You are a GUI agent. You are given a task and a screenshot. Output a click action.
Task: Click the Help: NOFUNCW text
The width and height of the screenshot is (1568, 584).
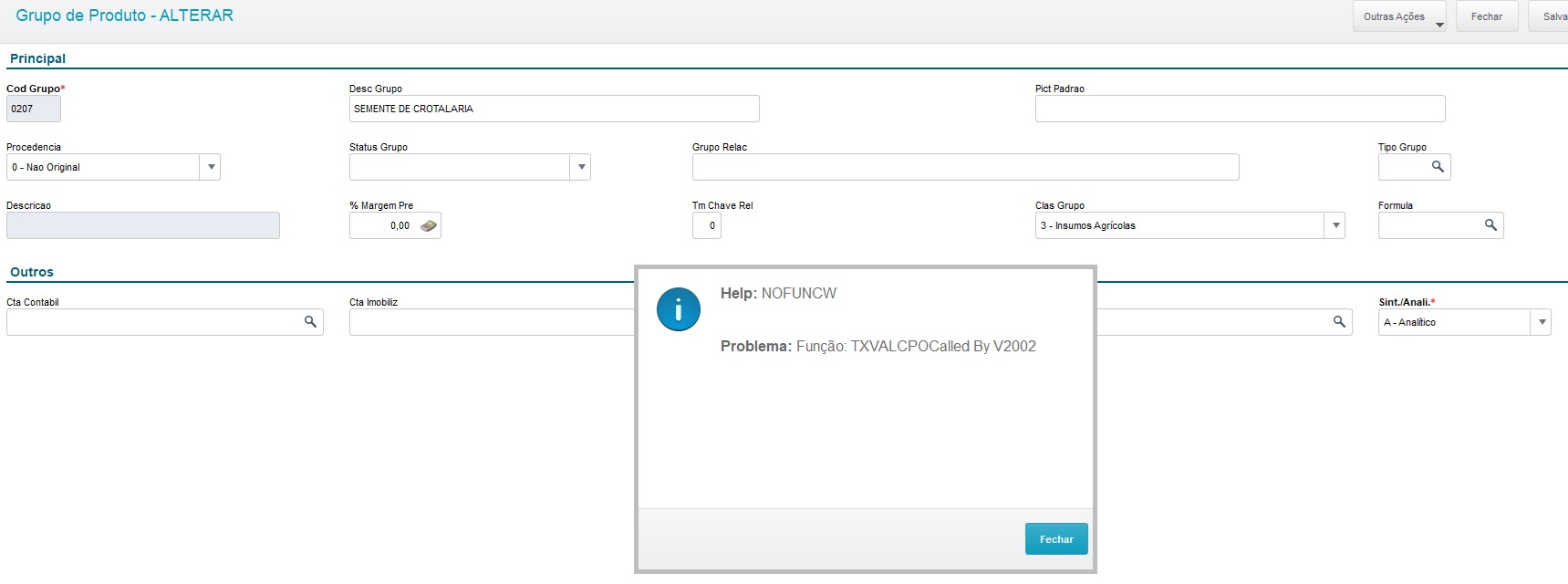pyautogui.click(x=778, y=293)
